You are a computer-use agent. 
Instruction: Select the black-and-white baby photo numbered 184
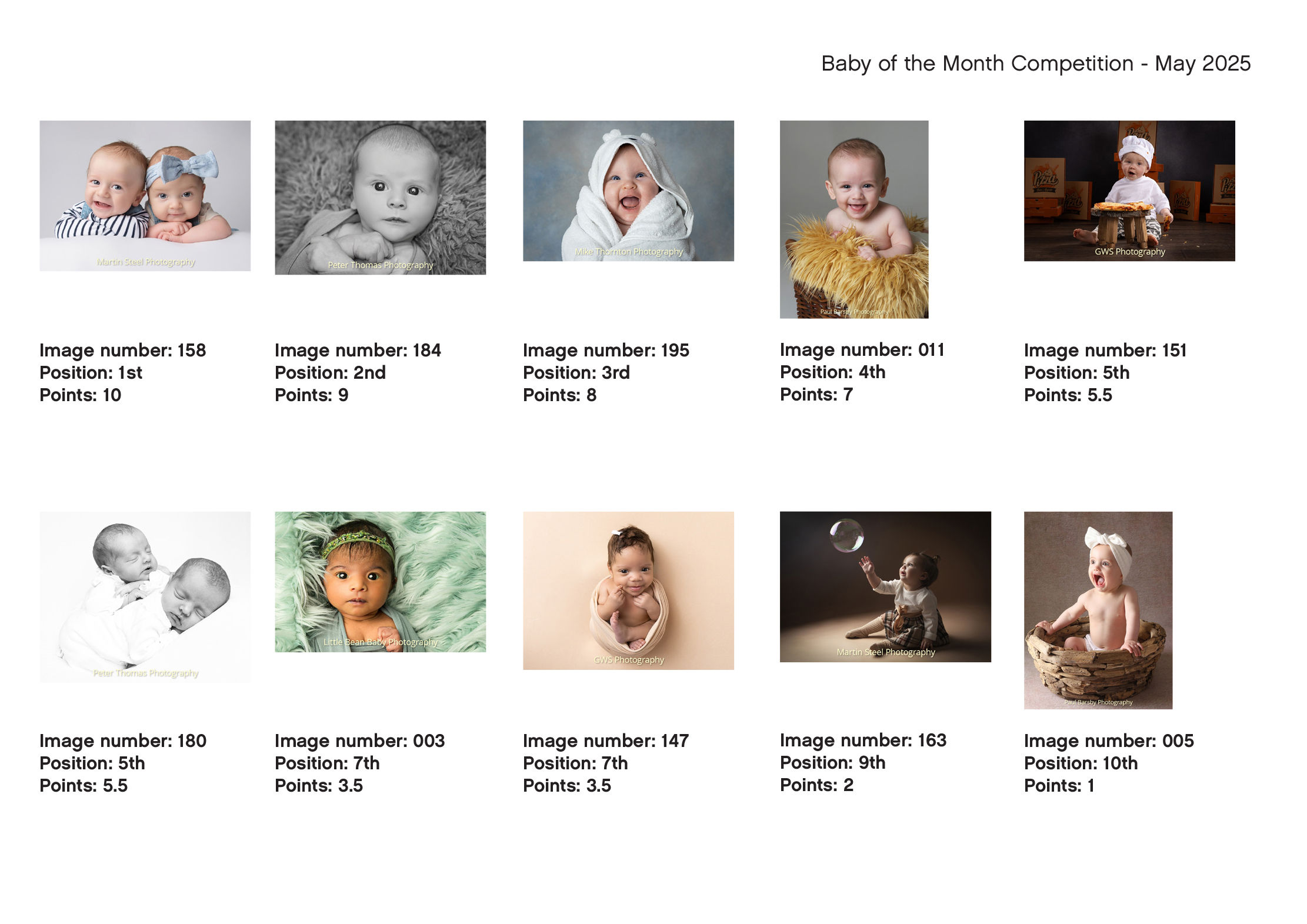point(380,197)
